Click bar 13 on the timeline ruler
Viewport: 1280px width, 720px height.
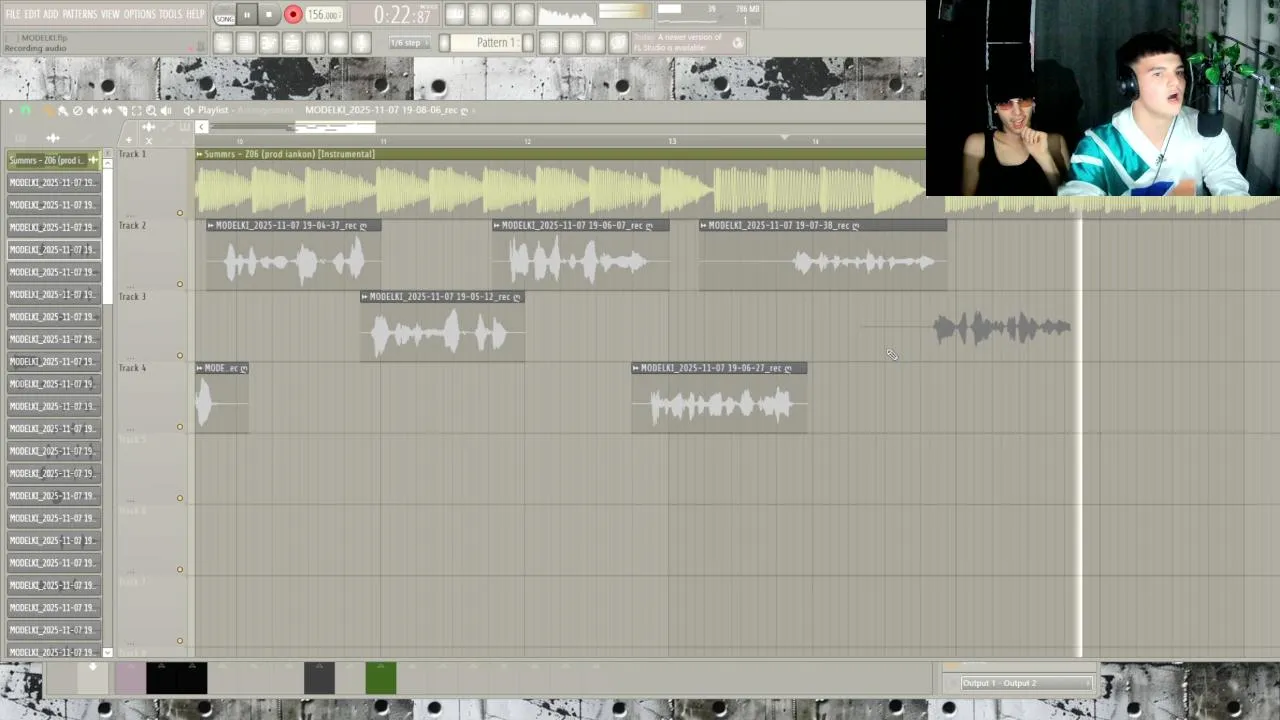[x=672, y=141]
